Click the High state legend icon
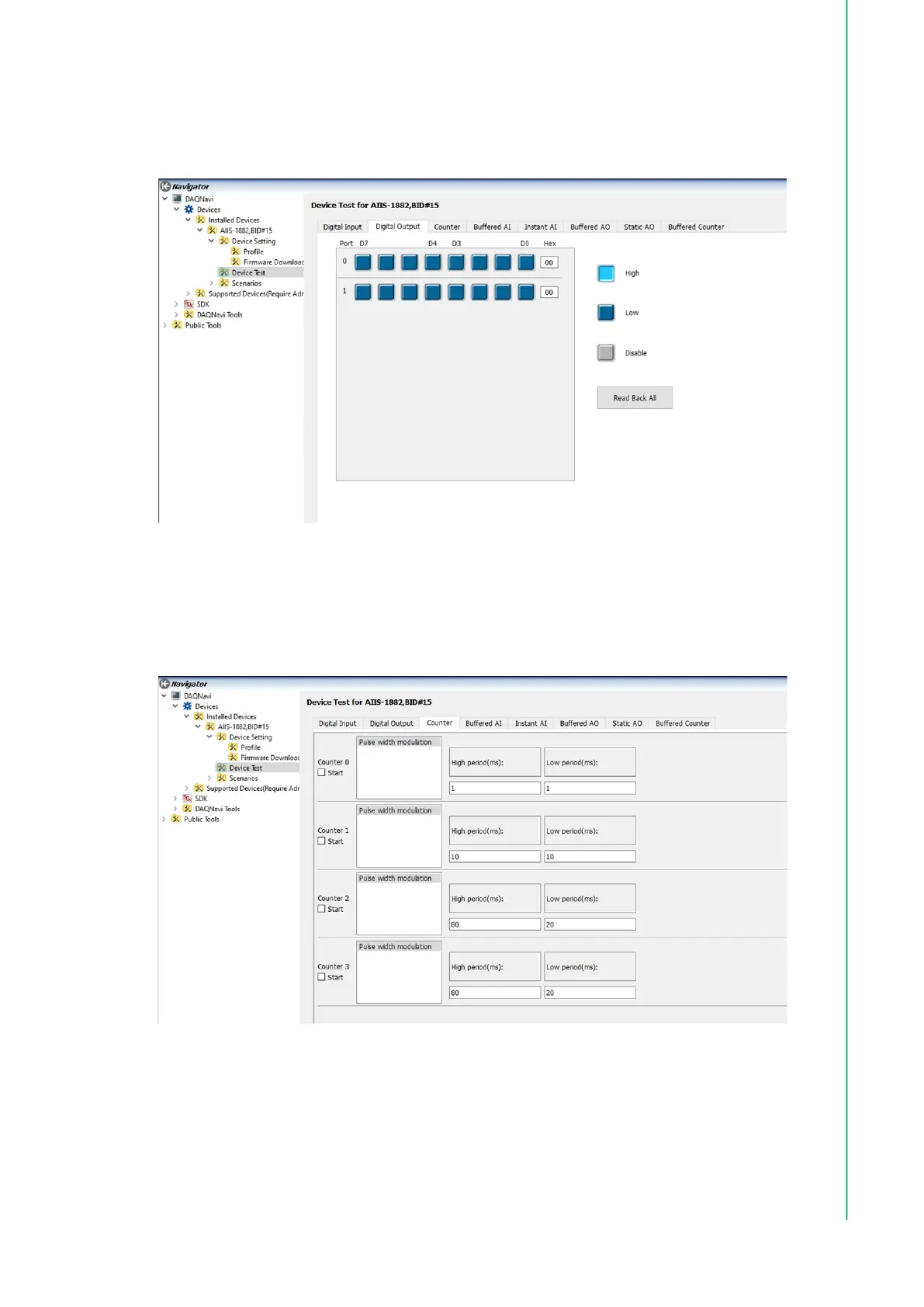This screenshot has height=1307, width=924. tap(606, 273)
